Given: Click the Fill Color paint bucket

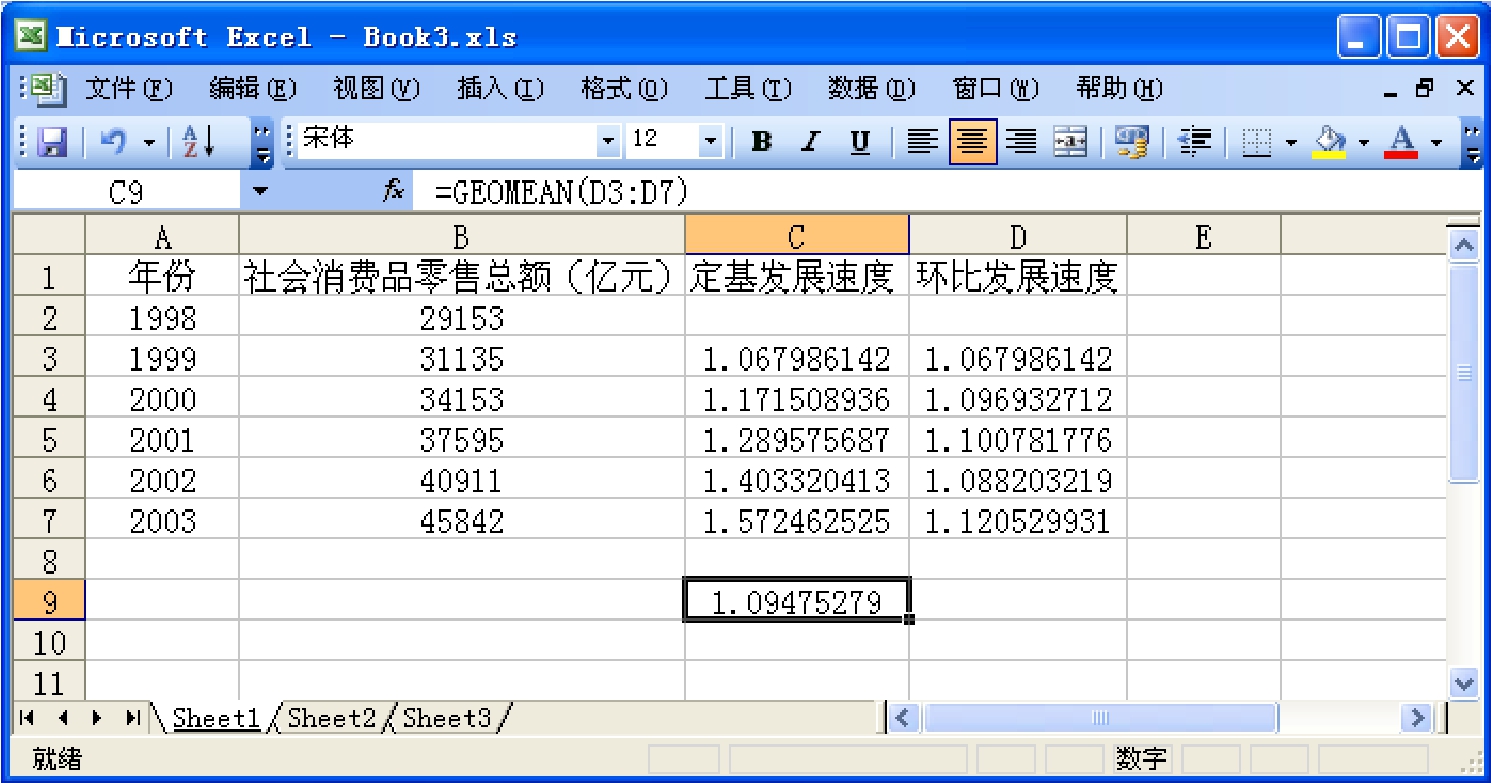Looking at the screenshot, I should (1329, 143).
